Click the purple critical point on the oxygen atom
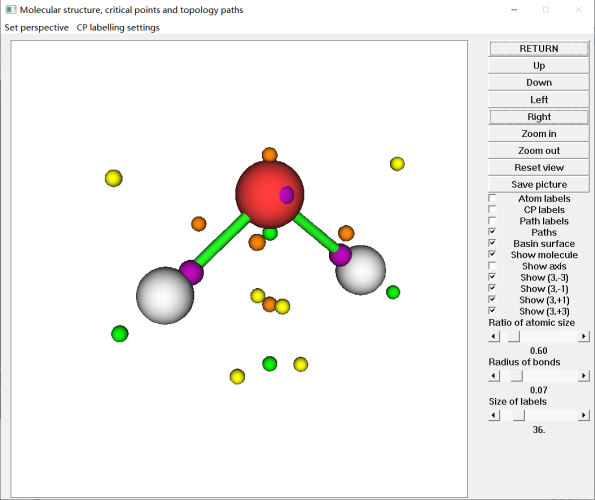 (287, 195)
